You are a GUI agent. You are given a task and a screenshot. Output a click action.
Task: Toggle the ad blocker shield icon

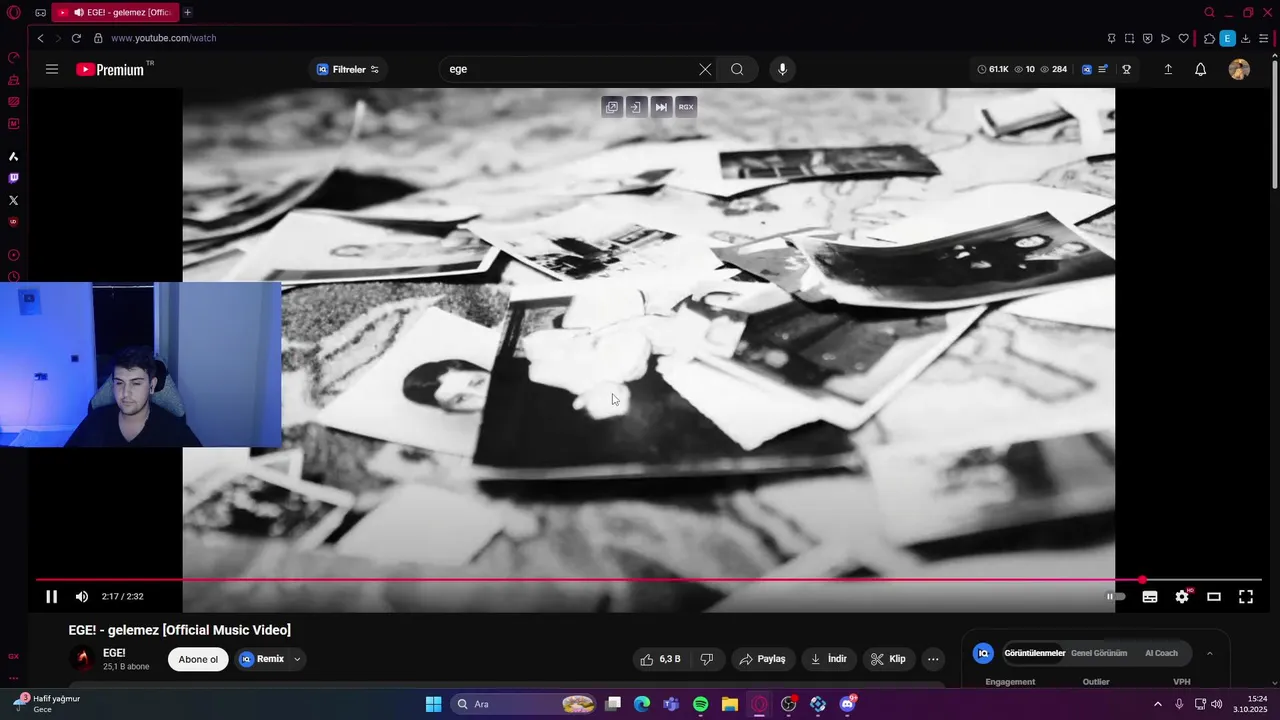click(x=1147, y=38)
